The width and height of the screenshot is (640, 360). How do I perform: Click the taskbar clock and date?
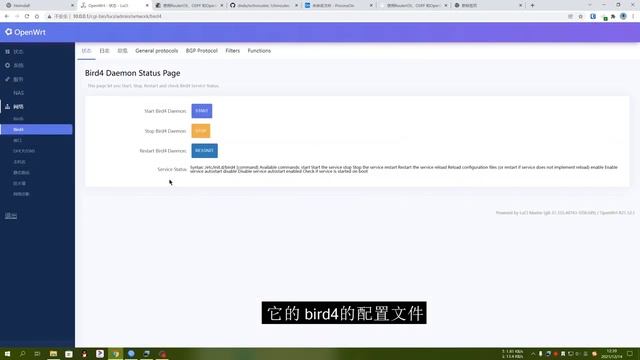click(612, 354)
